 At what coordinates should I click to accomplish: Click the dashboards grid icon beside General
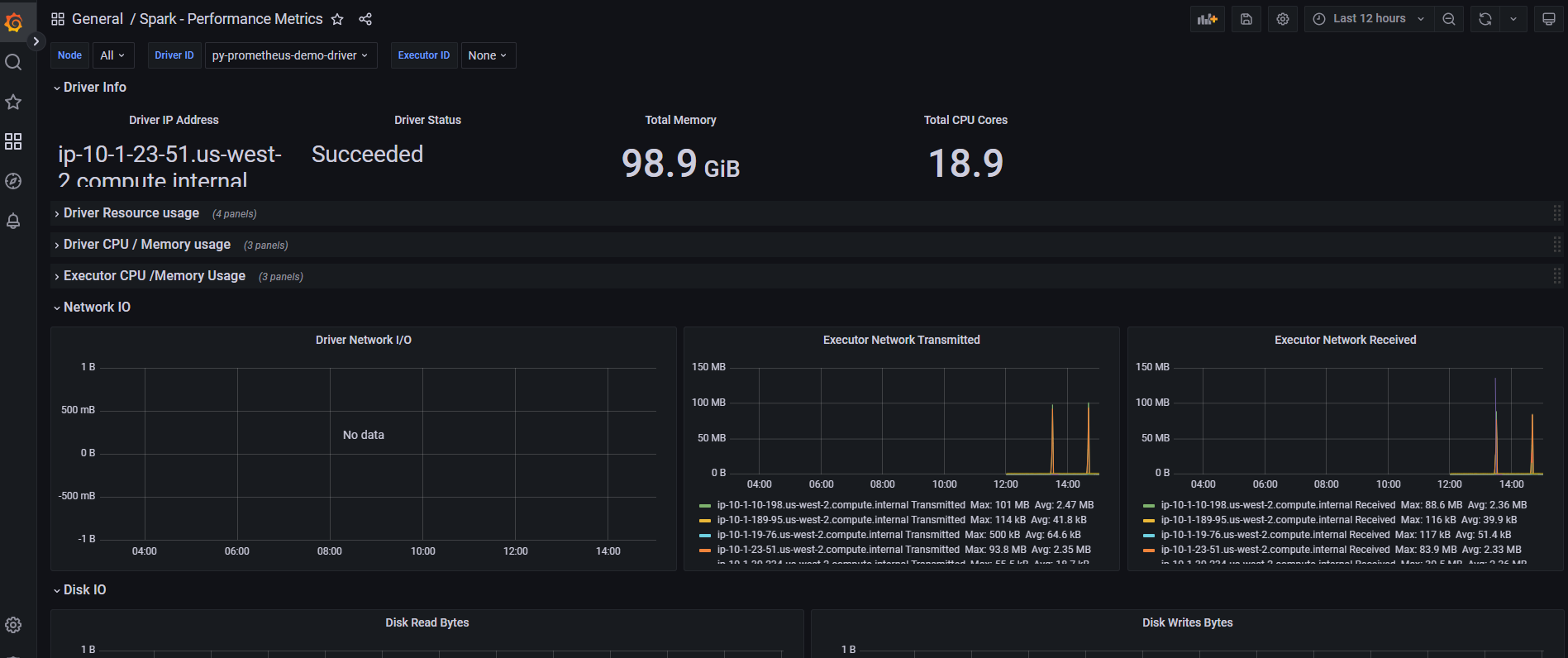pos(58,19)
